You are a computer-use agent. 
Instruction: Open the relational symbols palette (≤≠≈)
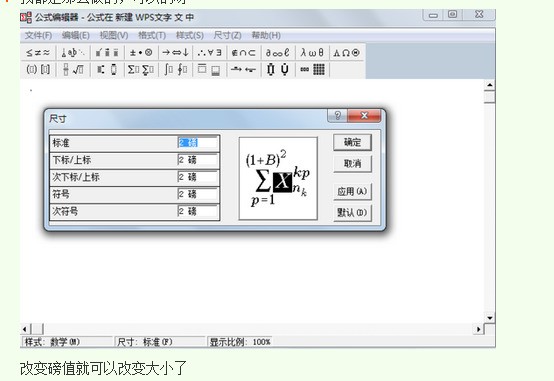coord(38,53)
